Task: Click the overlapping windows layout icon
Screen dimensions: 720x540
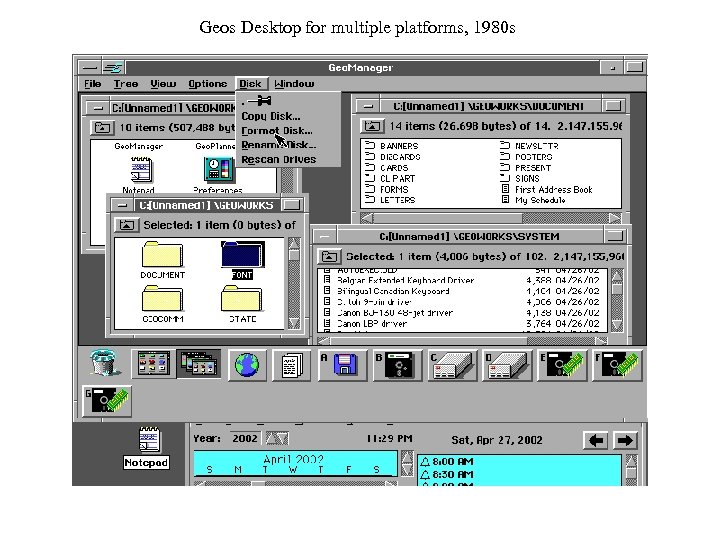Action: 199,364
